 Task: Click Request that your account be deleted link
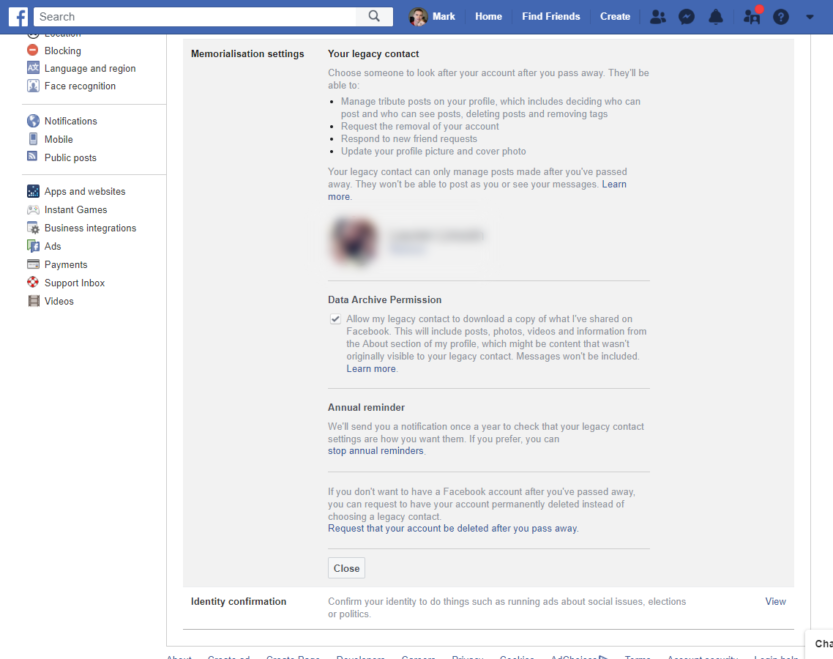[453, 528]
